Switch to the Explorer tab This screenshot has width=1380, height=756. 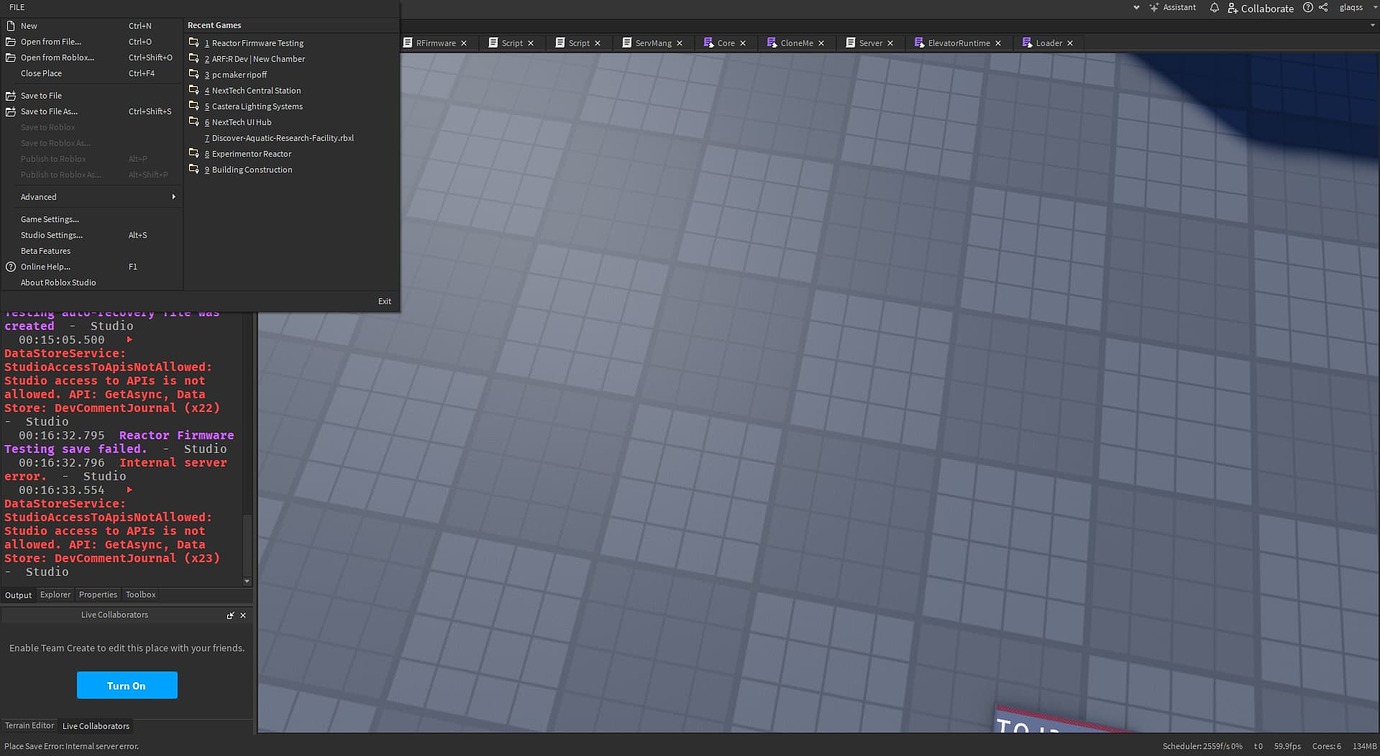coord(55,595)
